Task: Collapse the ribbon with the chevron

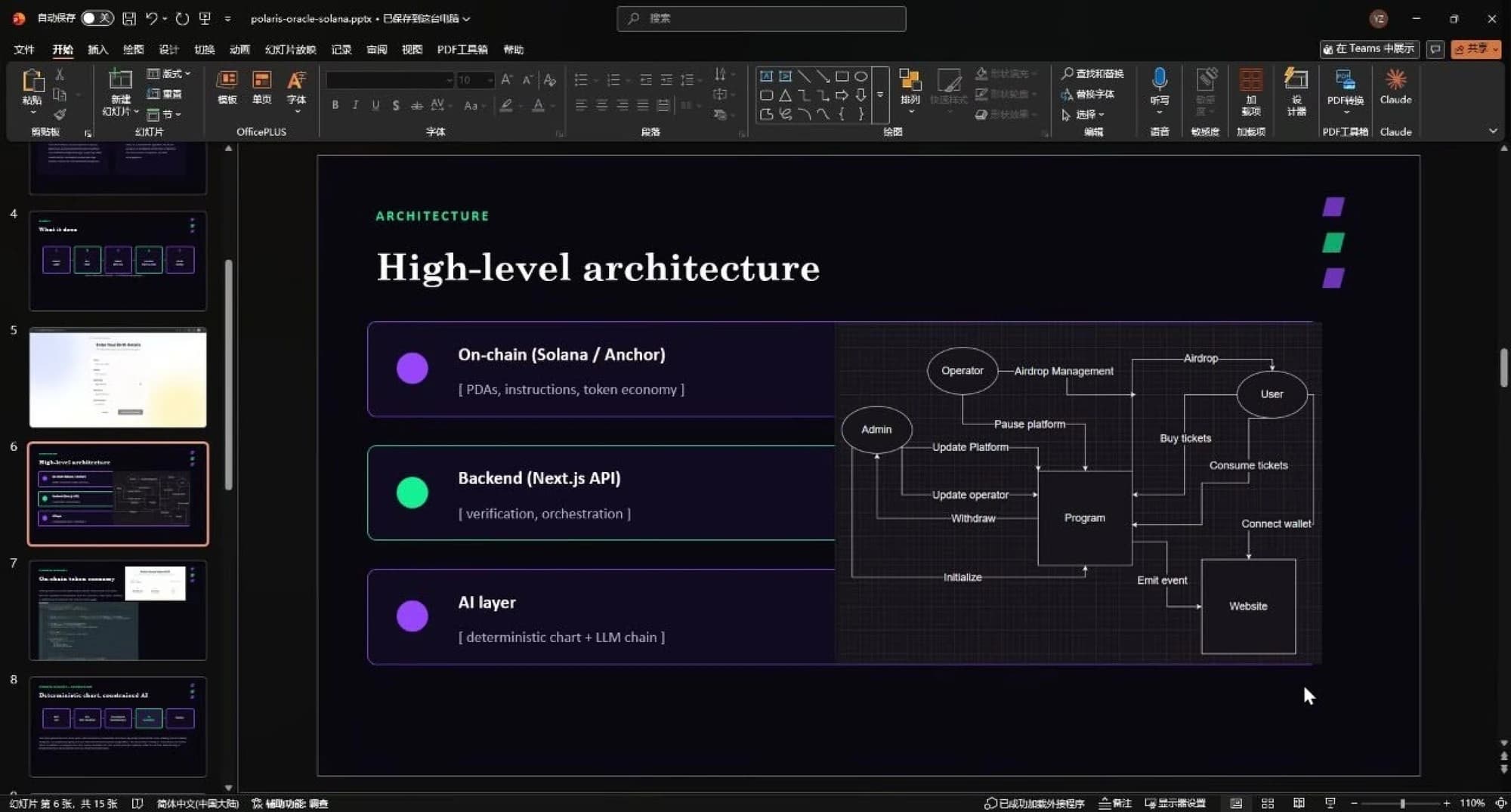Action: point(1493,131)
